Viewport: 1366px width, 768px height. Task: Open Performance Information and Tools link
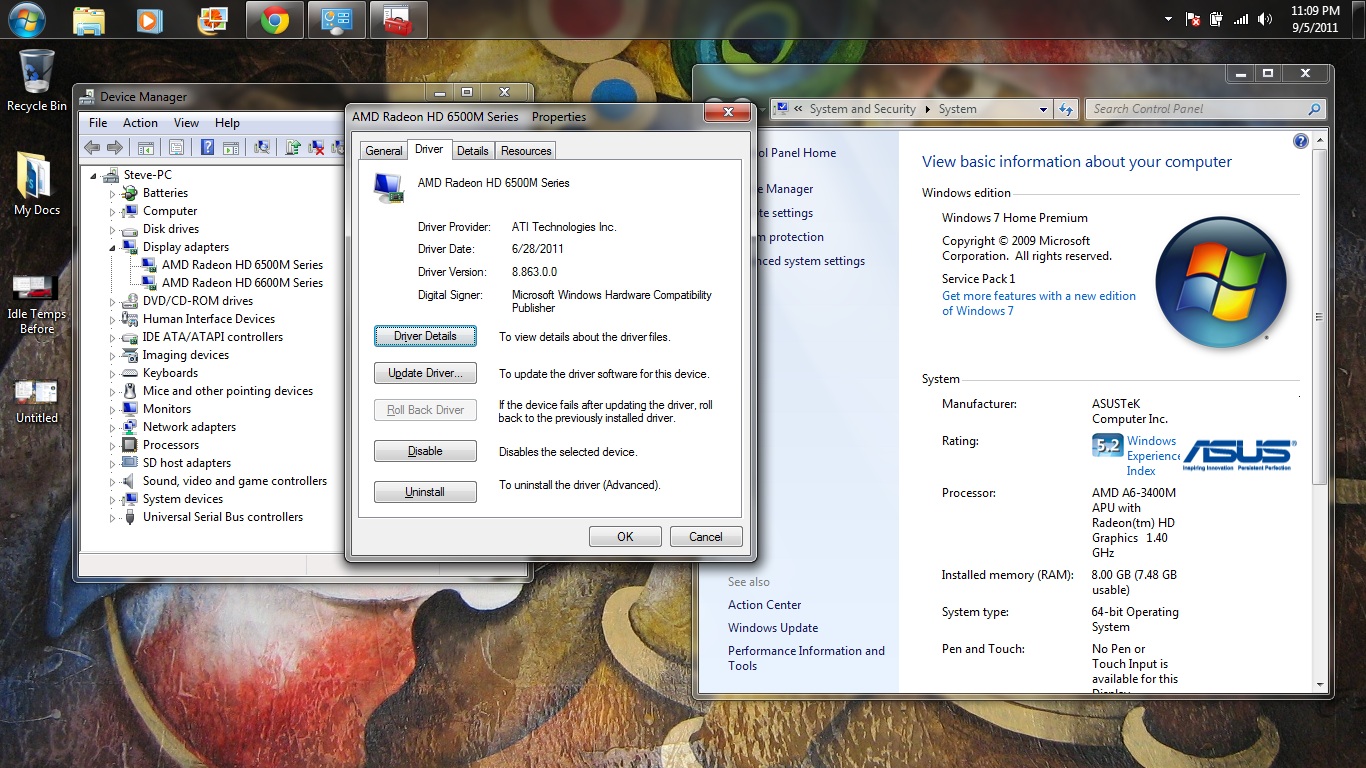point(806,658)
